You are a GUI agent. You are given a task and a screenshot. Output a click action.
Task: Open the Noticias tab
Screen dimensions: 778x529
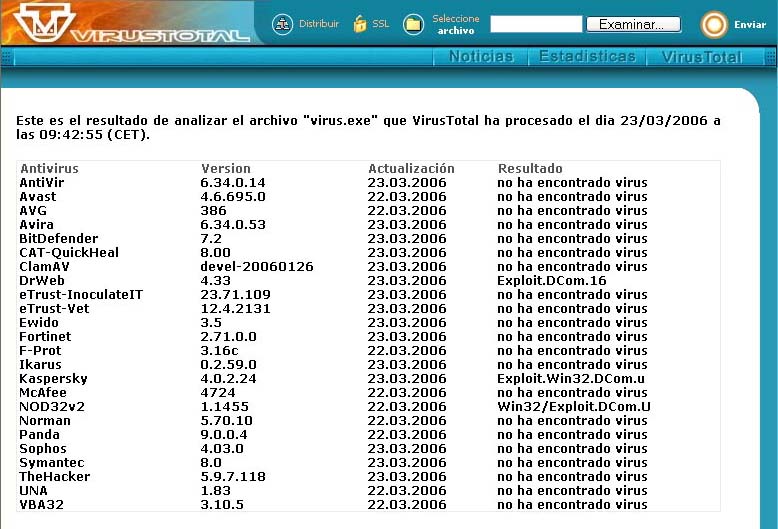pyautogui.click(x=481, y=57)
